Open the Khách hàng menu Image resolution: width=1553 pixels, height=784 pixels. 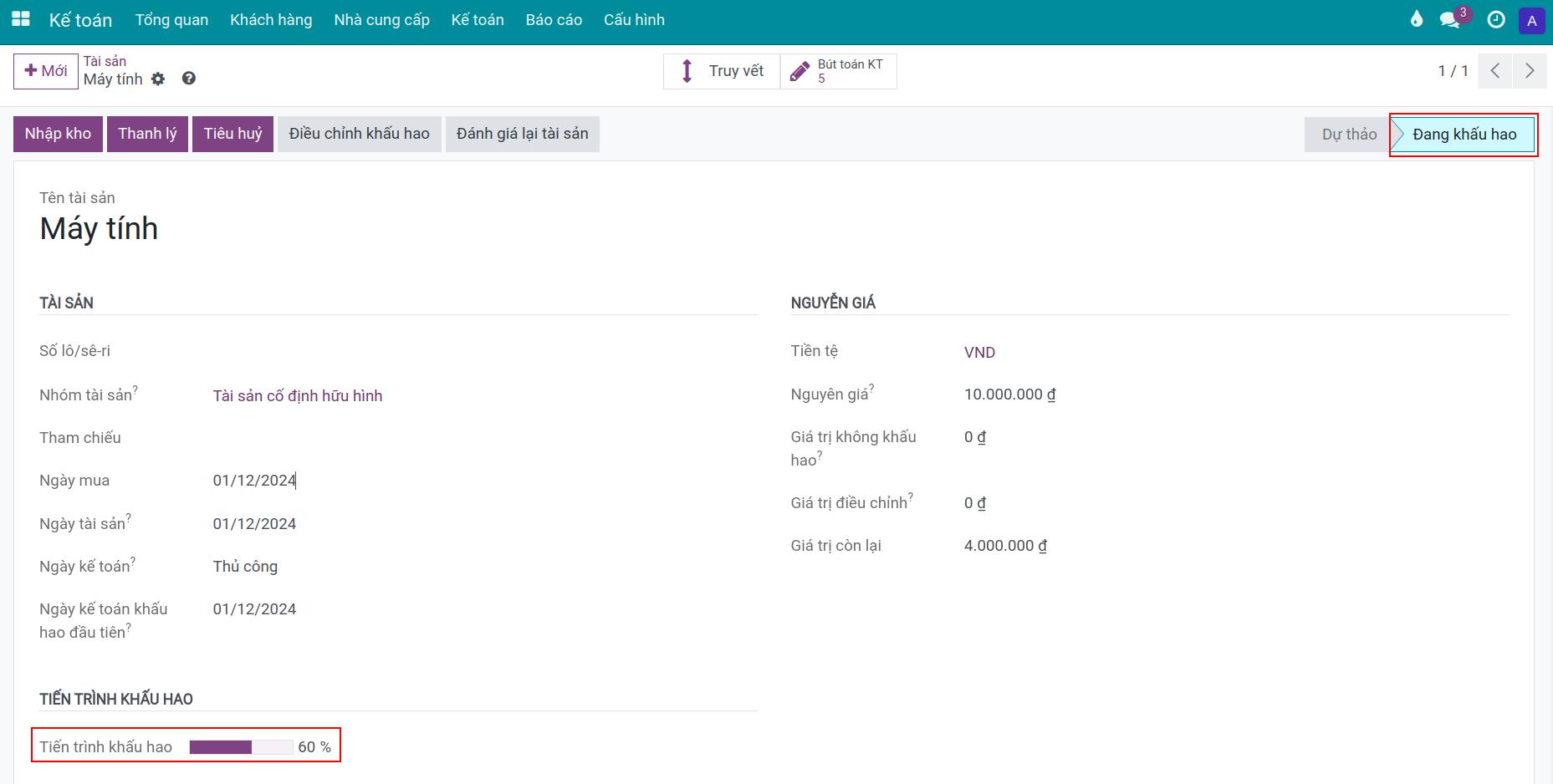[x=271, y=20]
